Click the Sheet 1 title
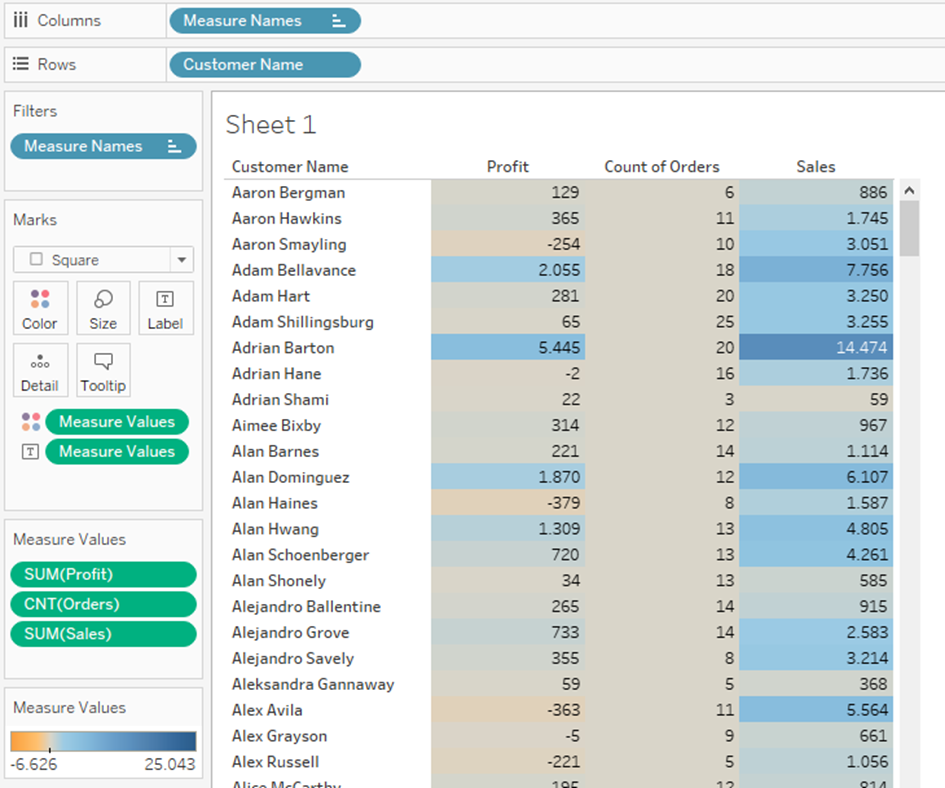Viewport: 945px width, 788px height. [271, 124]
